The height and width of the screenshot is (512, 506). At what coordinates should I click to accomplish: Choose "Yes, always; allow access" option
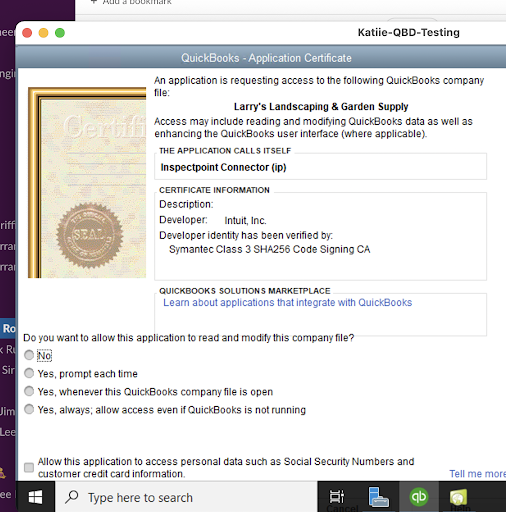[x=29, y=409]
